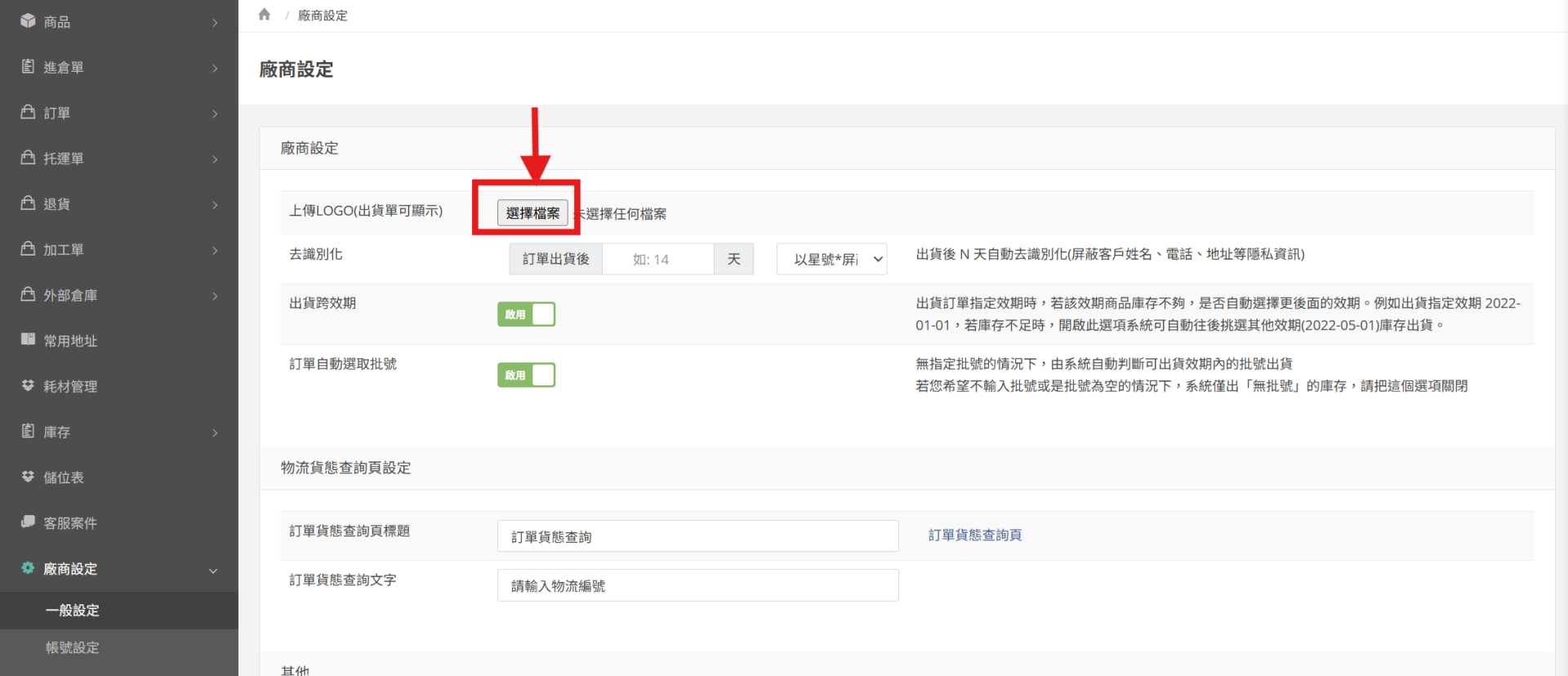Collapse the 廠商設定 menu chevron

pyautogui.click(x=213, y=570)
